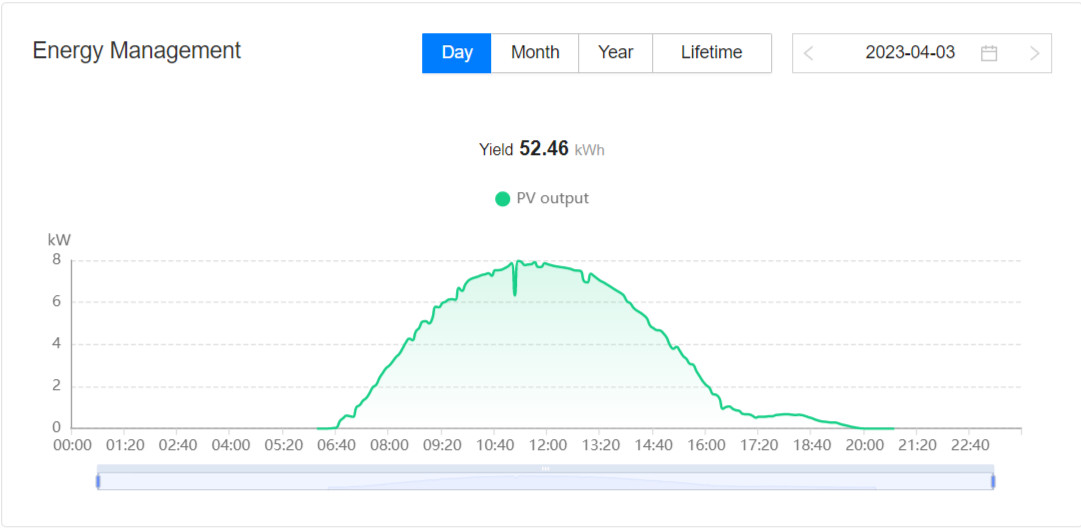Click the left handle of zoom slider

[98, 481]
